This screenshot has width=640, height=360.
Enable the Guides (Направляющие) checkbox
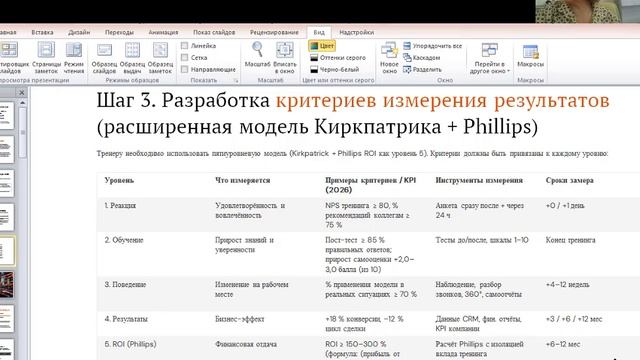184,69
